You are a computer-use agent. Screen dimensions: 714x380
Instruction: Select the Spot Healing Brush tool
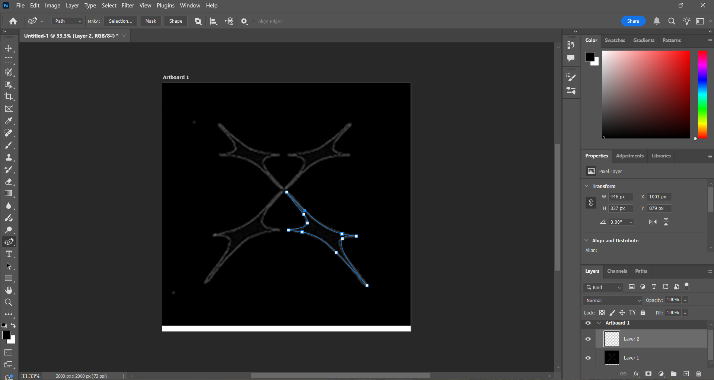click(x=9, y=133)
